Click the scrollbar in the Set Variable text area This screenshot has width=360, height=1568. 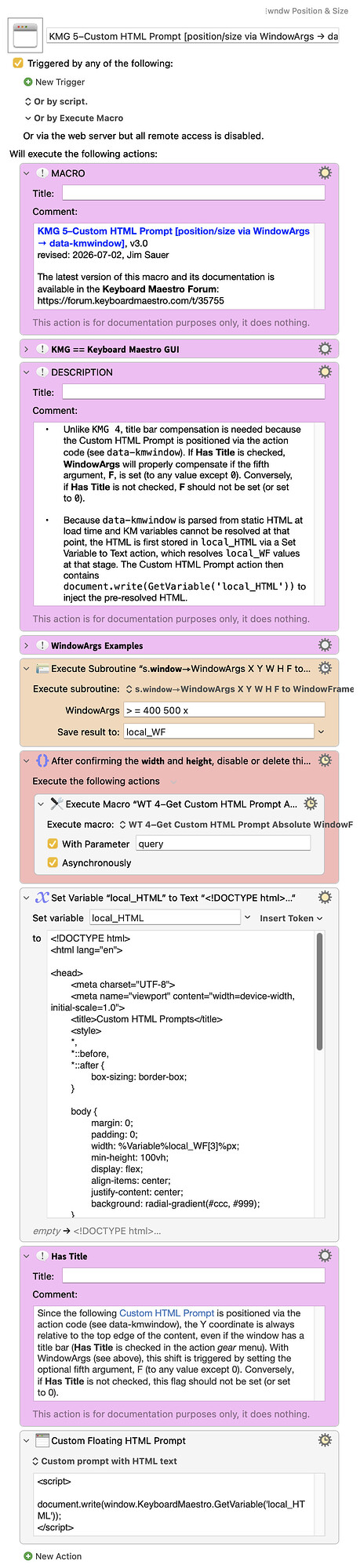319,991
